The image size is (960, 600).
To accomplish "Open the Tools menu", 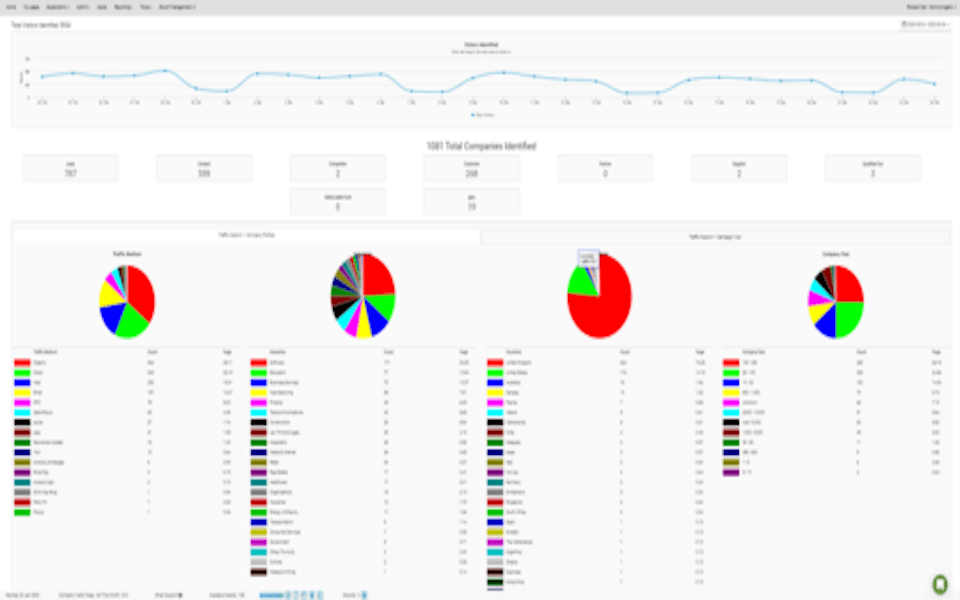I will click(146, 7).
